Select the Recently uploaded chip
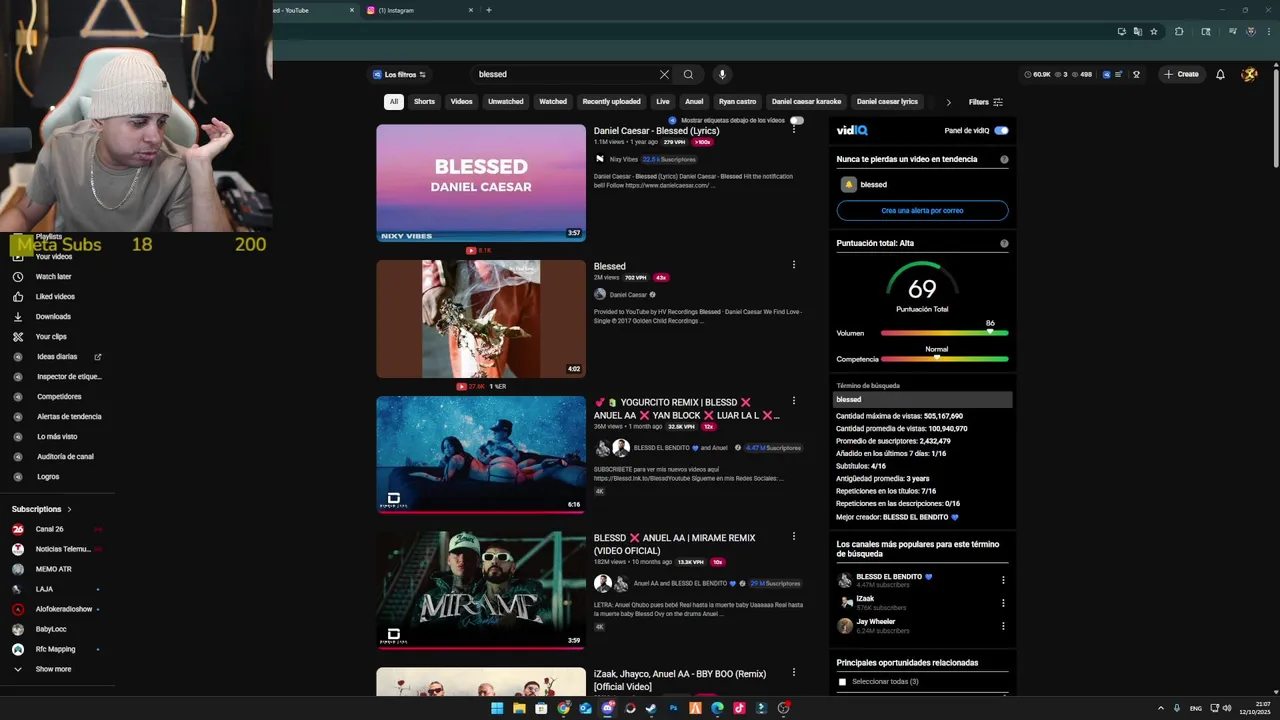 tap(612, 102)
